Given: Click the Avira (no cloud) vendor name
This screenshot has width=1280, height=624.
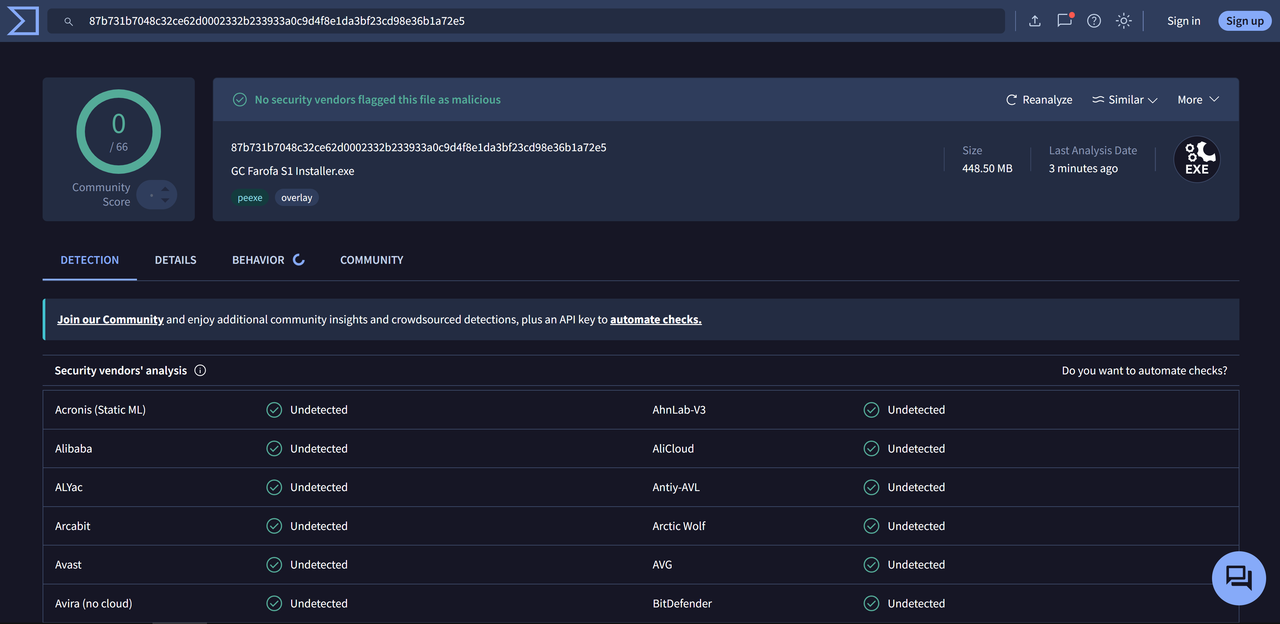Looking at the screenshot, I should [94, 604].
